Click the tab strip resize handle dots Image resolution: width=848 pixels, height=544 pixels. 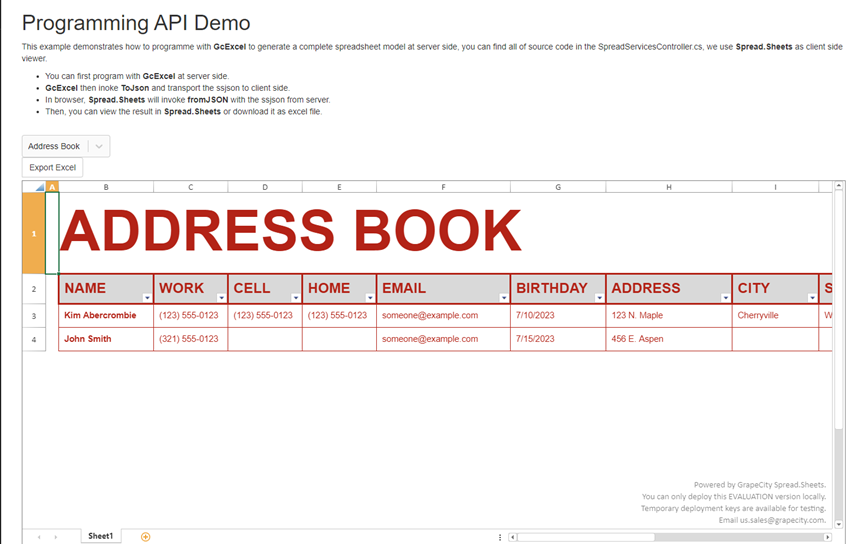coord(500,537)
